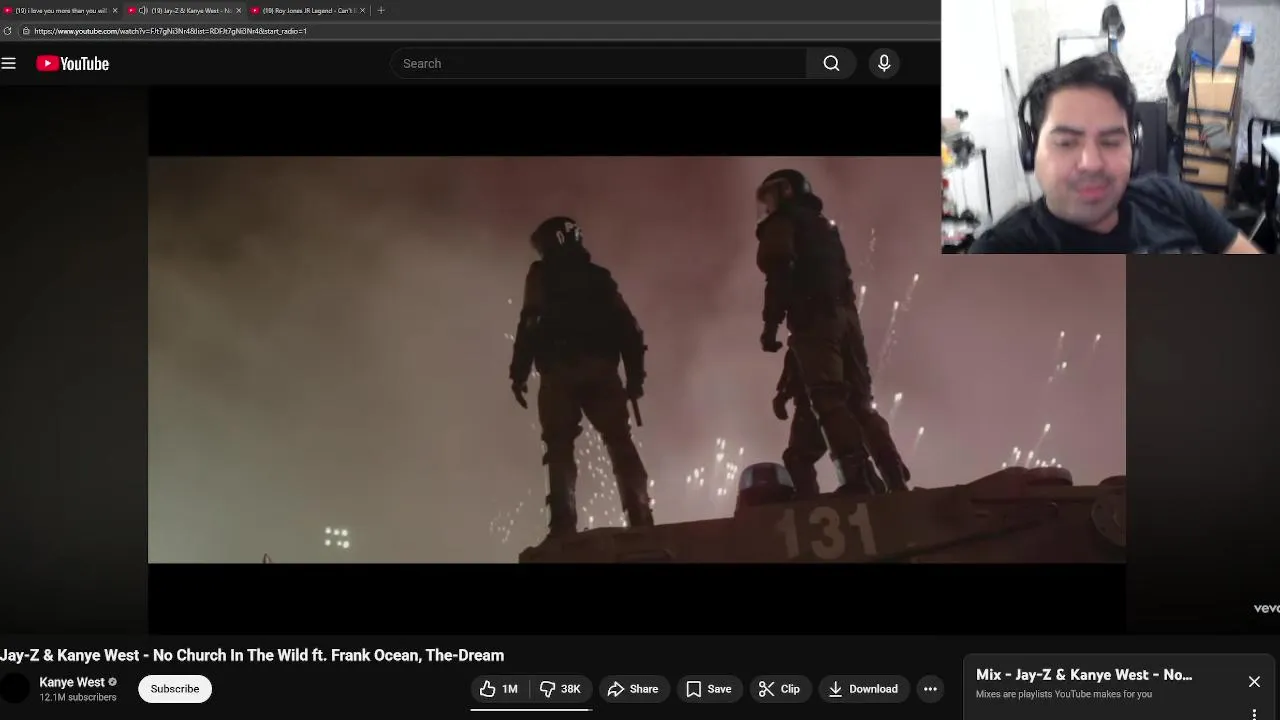The width and height of the screenshot is (1280, 720).
Task: Click the Mix - Jay-Z & Kanye West title
Action: coord(1084,675)
